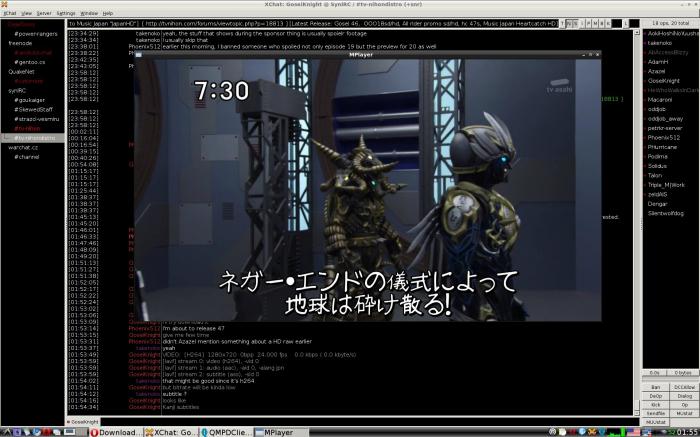The image size is (700, 437).
Task: Switch to the MPlayer taskbar entry
Action: pos(281,432)
